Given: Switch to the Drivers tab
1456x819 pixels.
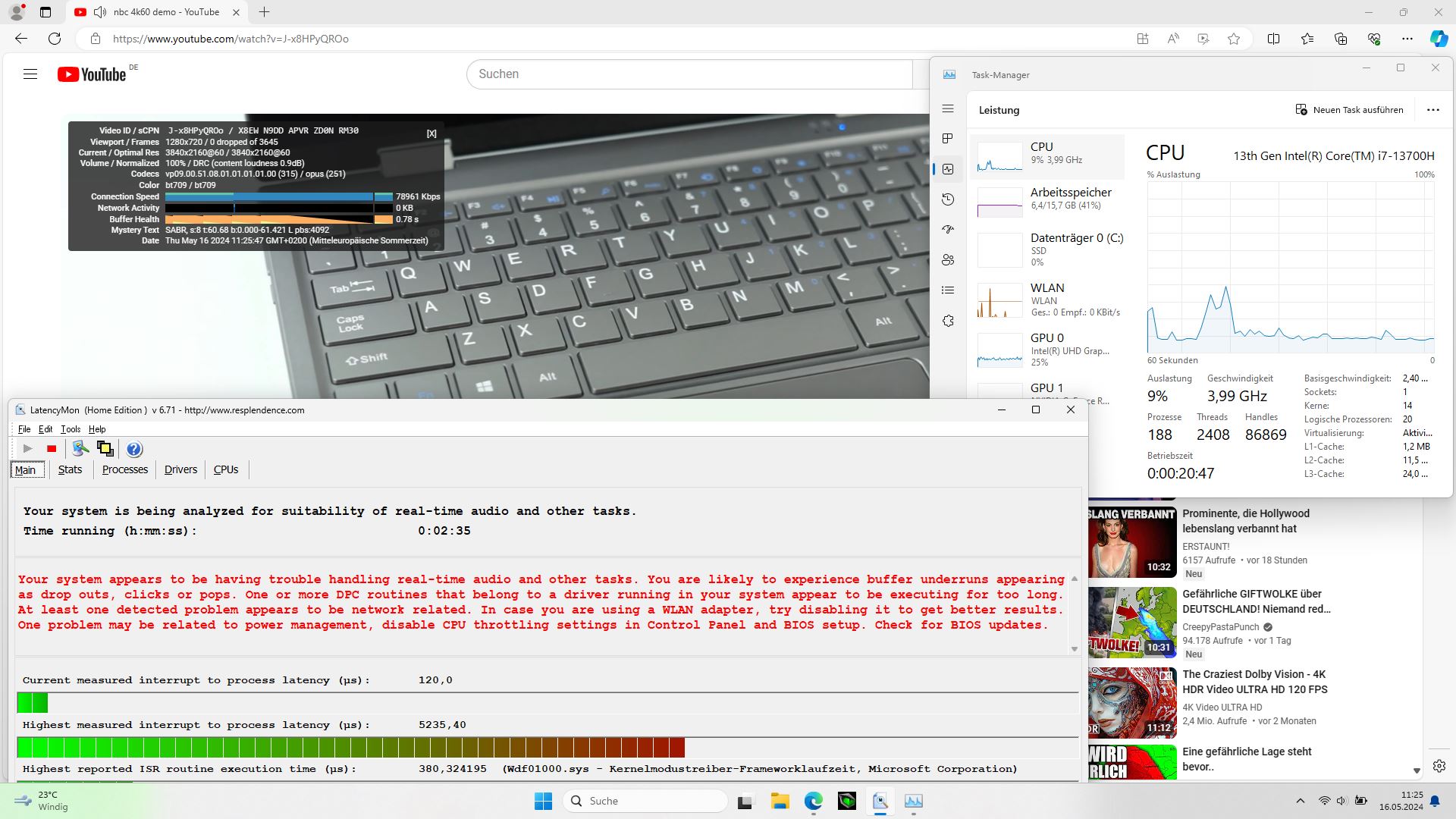Looking at the screenshot, I should 180,469.
